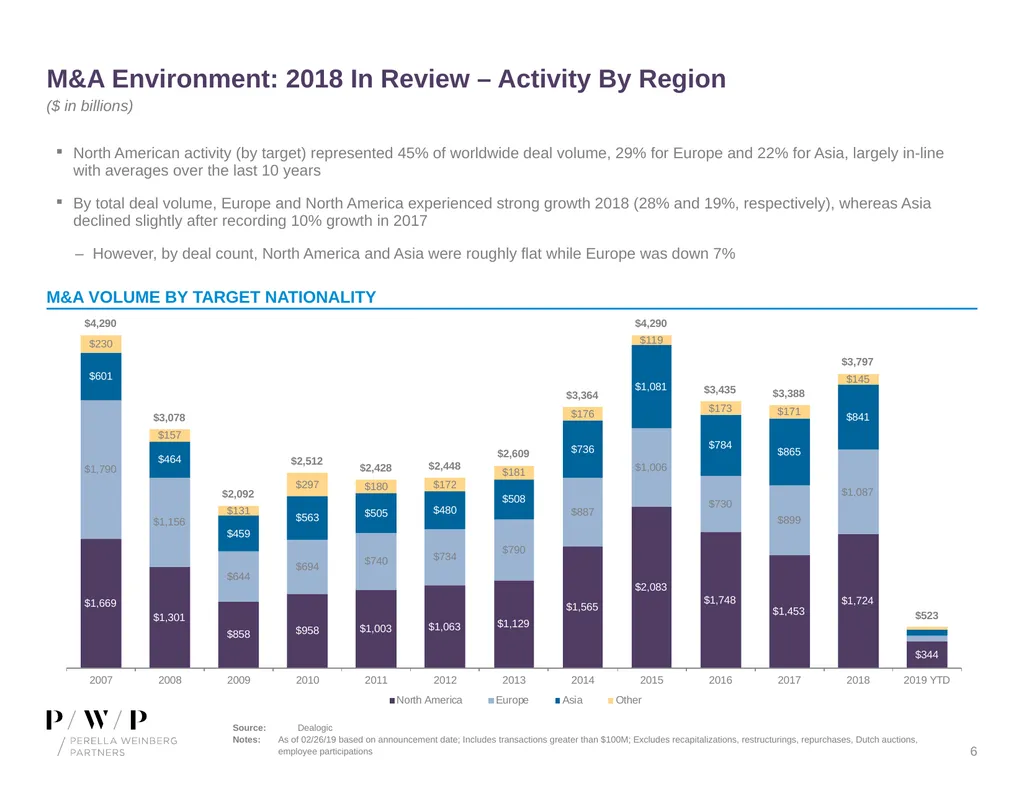The height and width of the screenshot is (791, 1024).
Task: Click the 2018 Europe $1,087 segment
Action: (858, 492)
